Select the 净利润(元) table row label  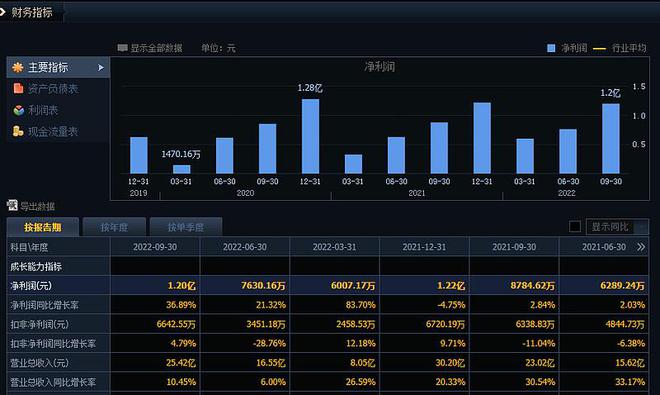click(31, 286)
